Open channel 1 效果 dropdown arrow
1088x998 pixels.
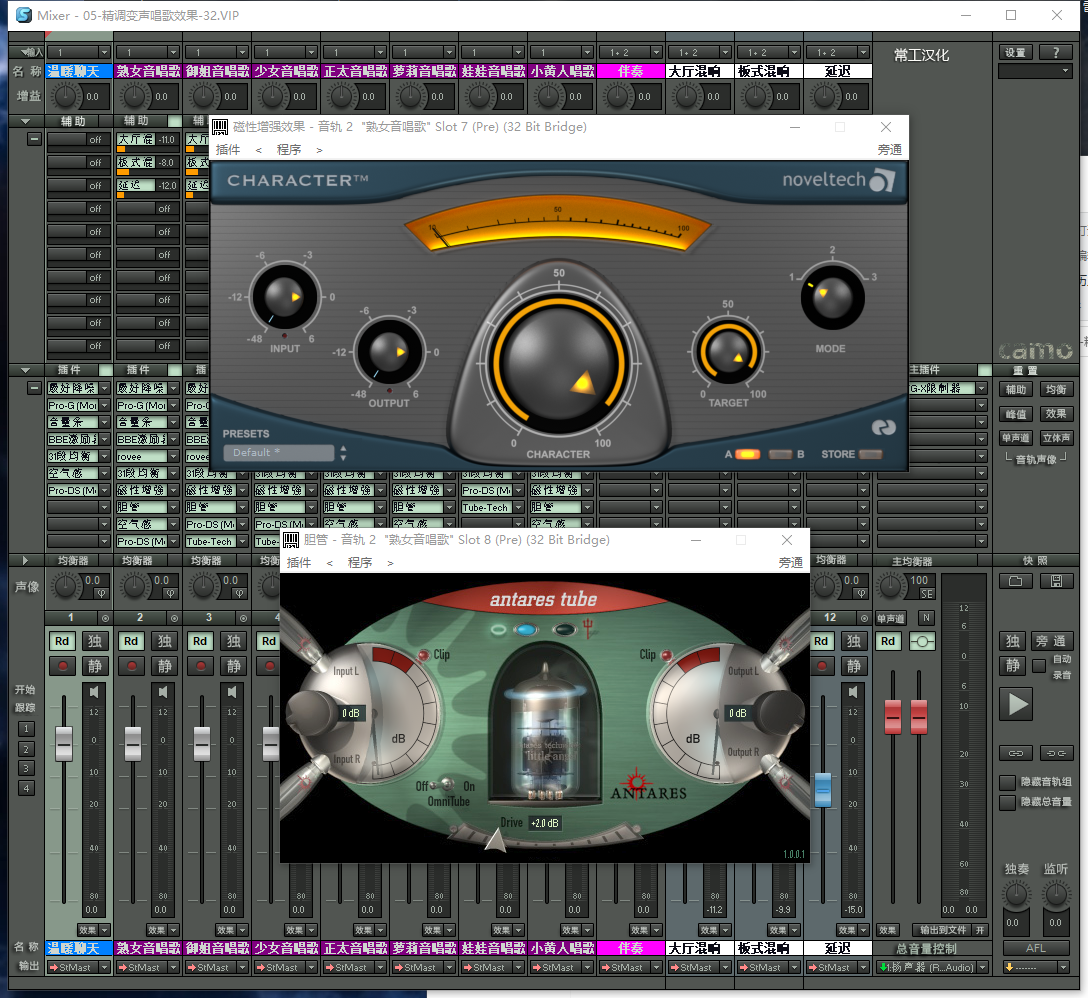[x=105, y=930]
